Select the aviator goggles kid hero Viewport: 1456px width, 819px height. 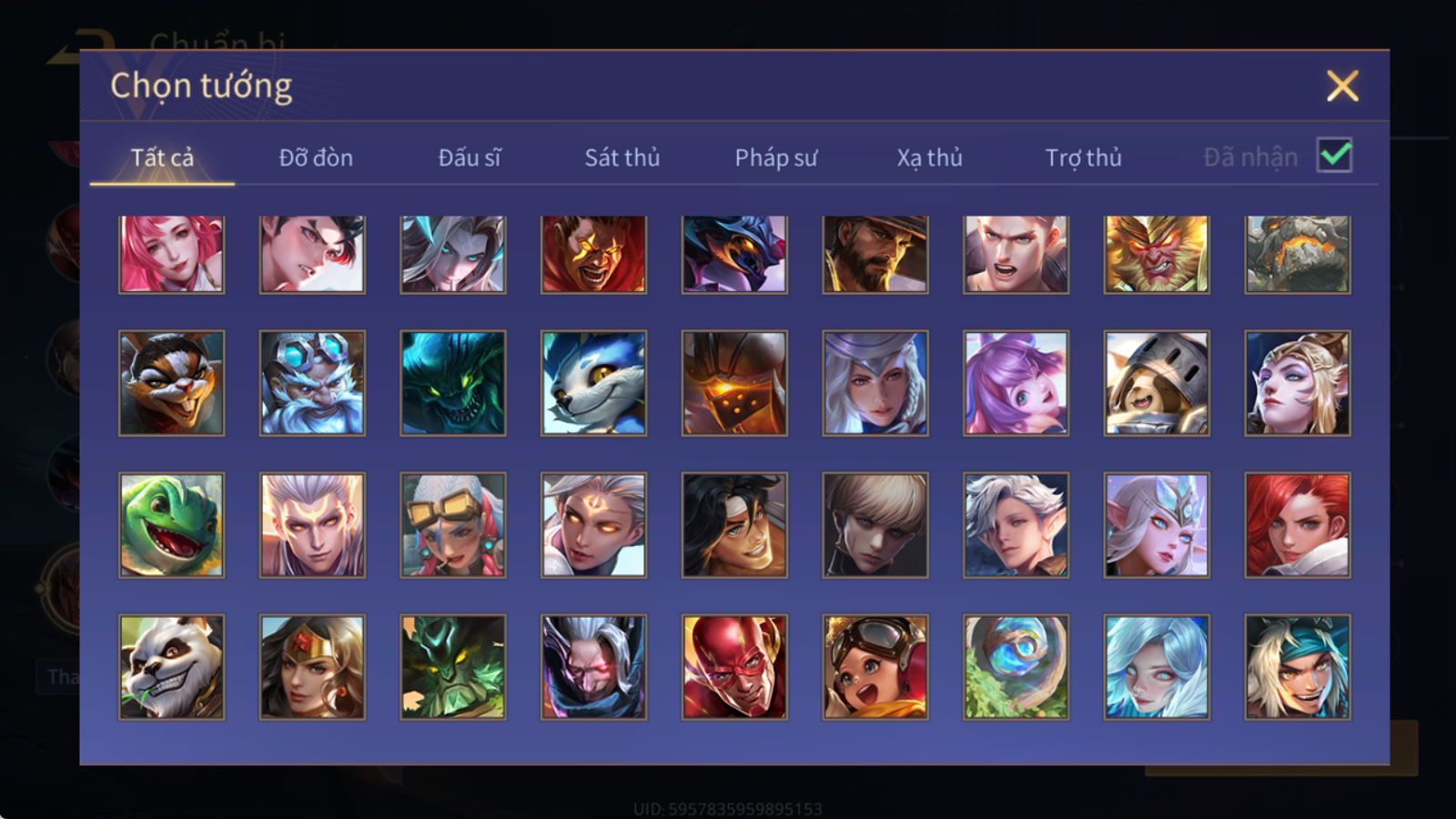pos(875,667)
